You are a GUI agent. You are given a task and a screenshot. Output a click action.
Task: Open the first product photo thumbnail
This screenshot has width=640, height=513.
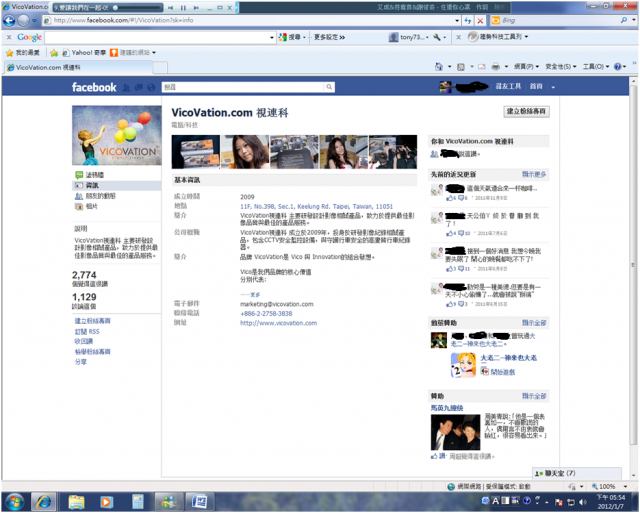coord(196,152)
